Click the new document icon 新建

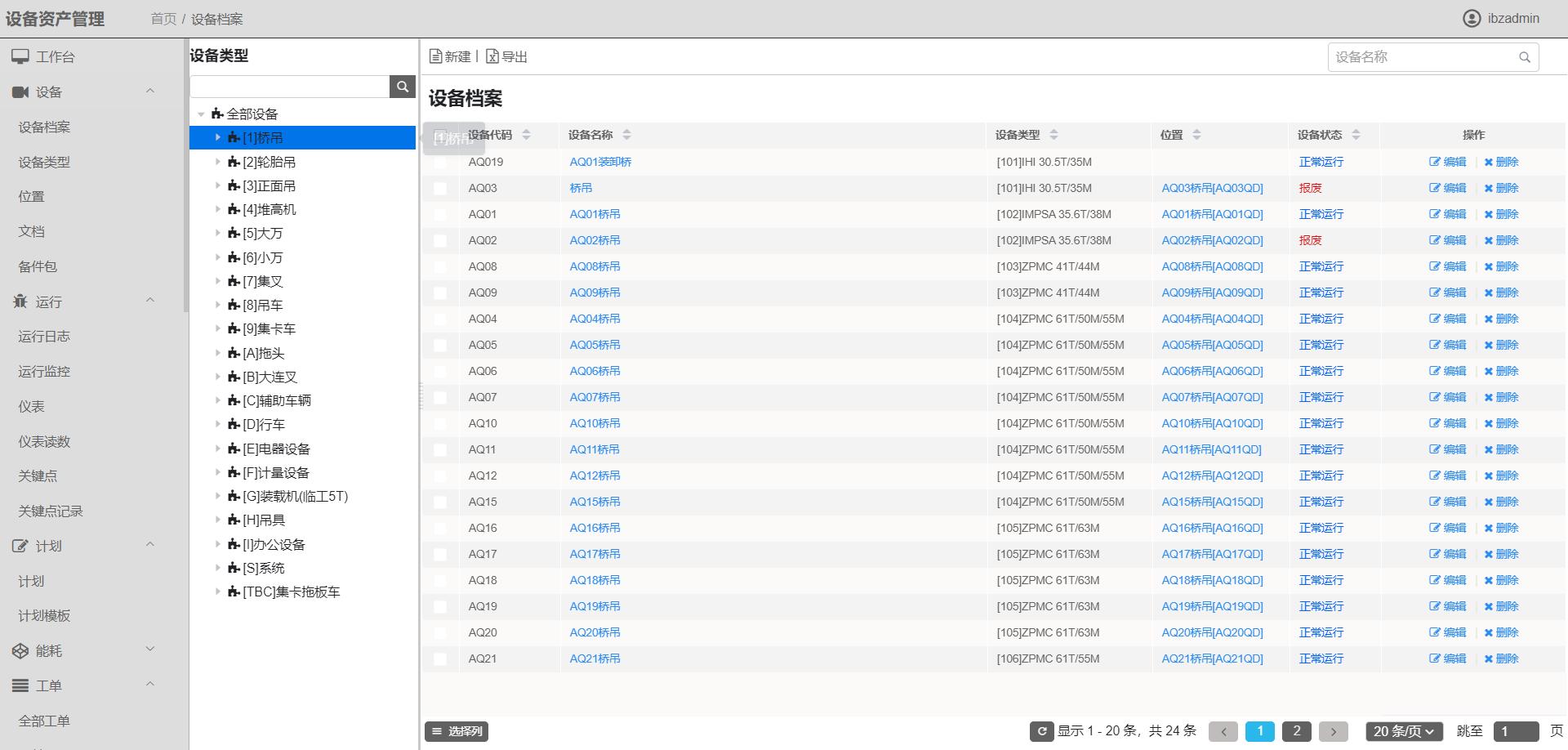click(x=436, y=56)
